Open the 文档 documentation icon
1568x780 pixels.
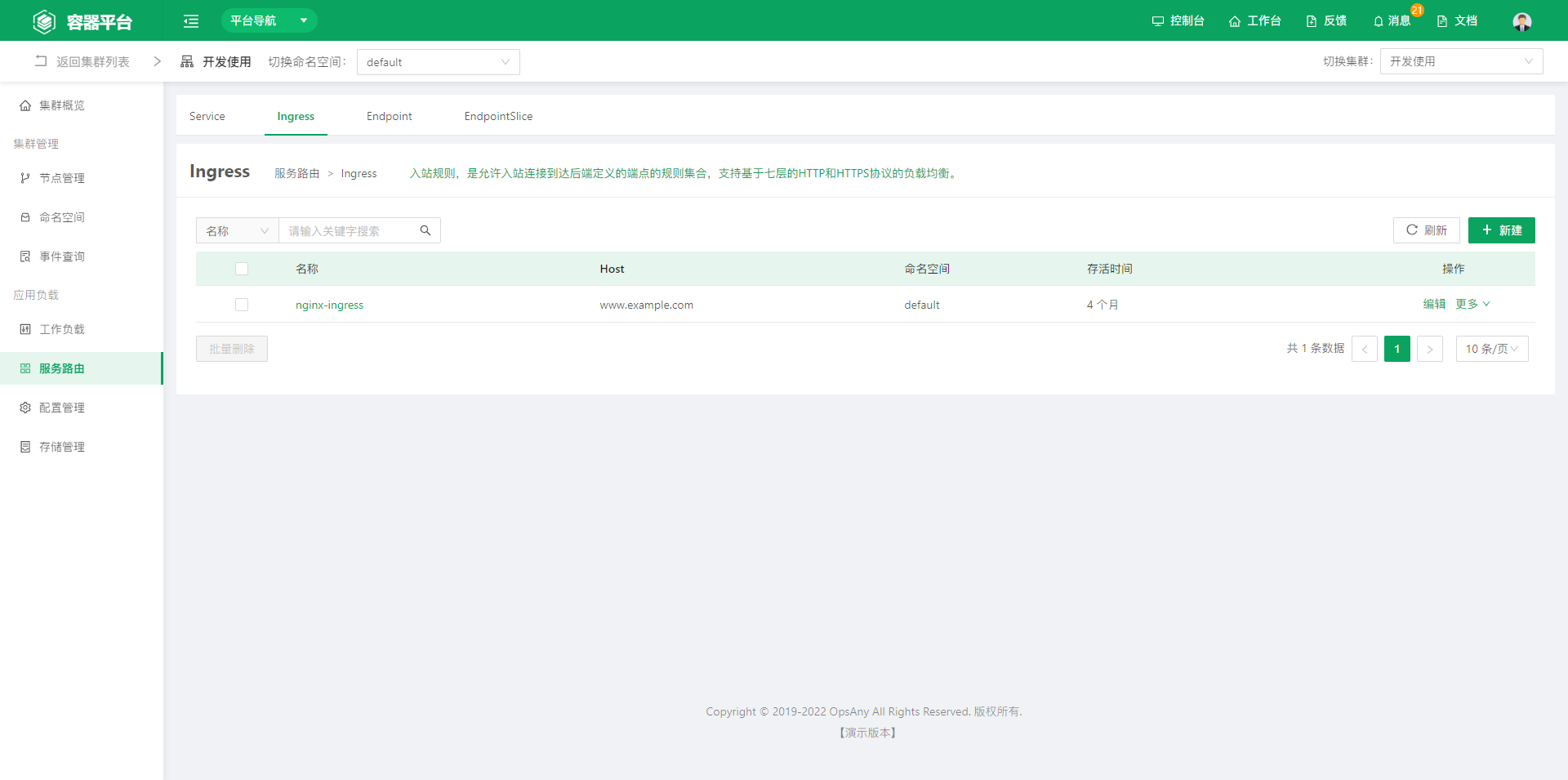[1442, 21]
